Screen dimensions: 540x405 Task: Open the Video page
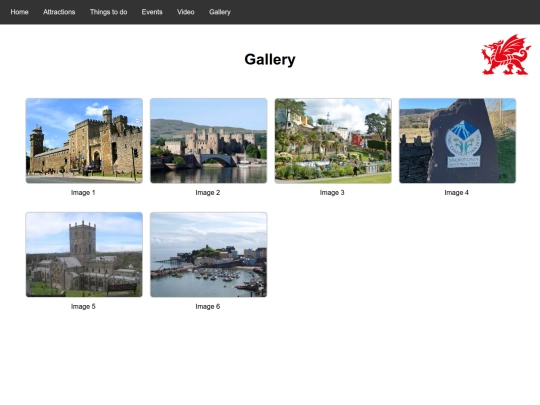[186, 12]
